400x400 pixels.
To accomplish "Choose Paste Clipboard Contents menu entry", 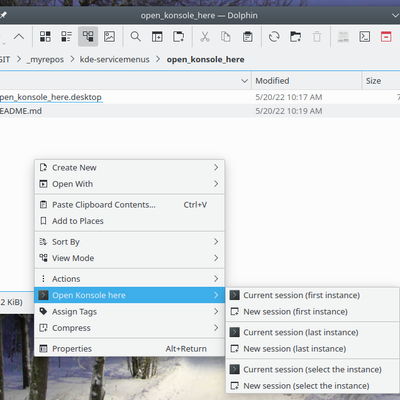I will 130,205.
